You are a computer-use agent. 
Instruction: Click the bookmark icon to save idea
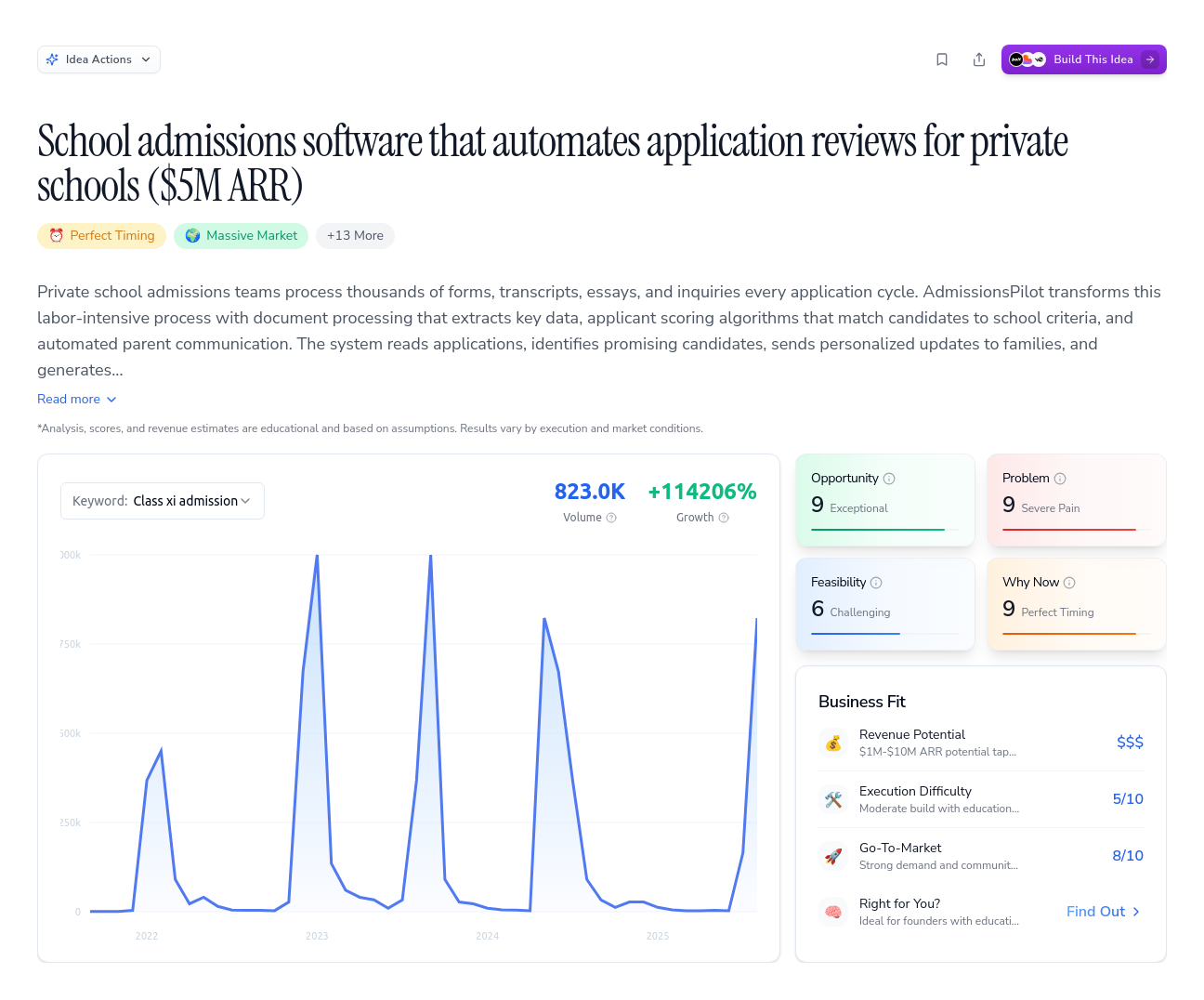point(942,59)
